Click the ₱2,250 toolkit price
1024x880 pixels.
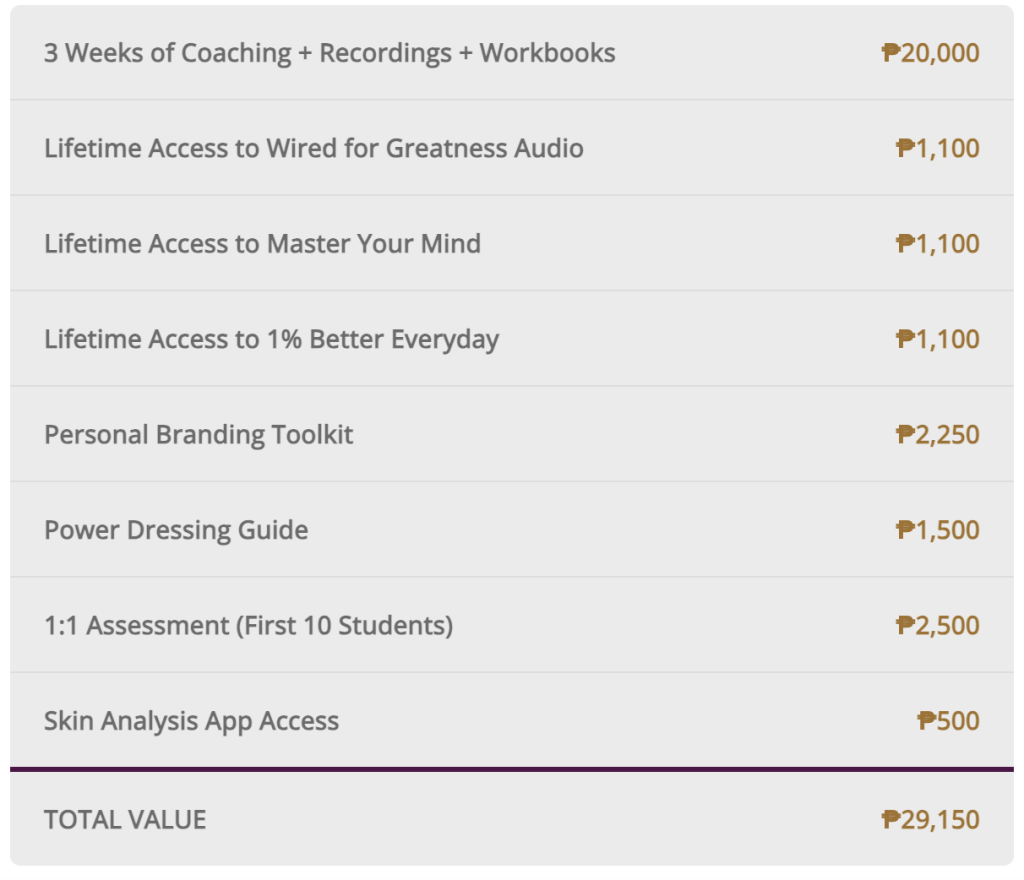coord(937,435)
